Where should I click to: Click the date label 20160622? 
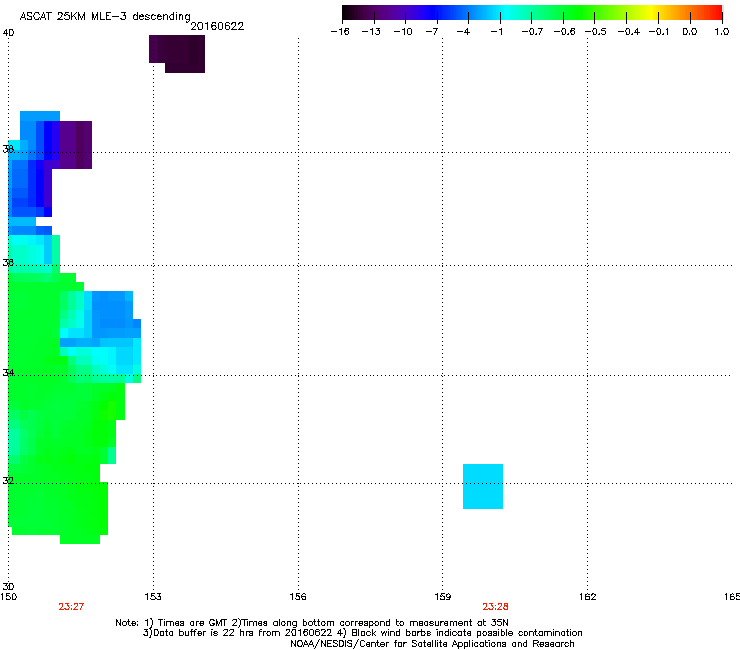pyautogui.click(x=217, y=26)
